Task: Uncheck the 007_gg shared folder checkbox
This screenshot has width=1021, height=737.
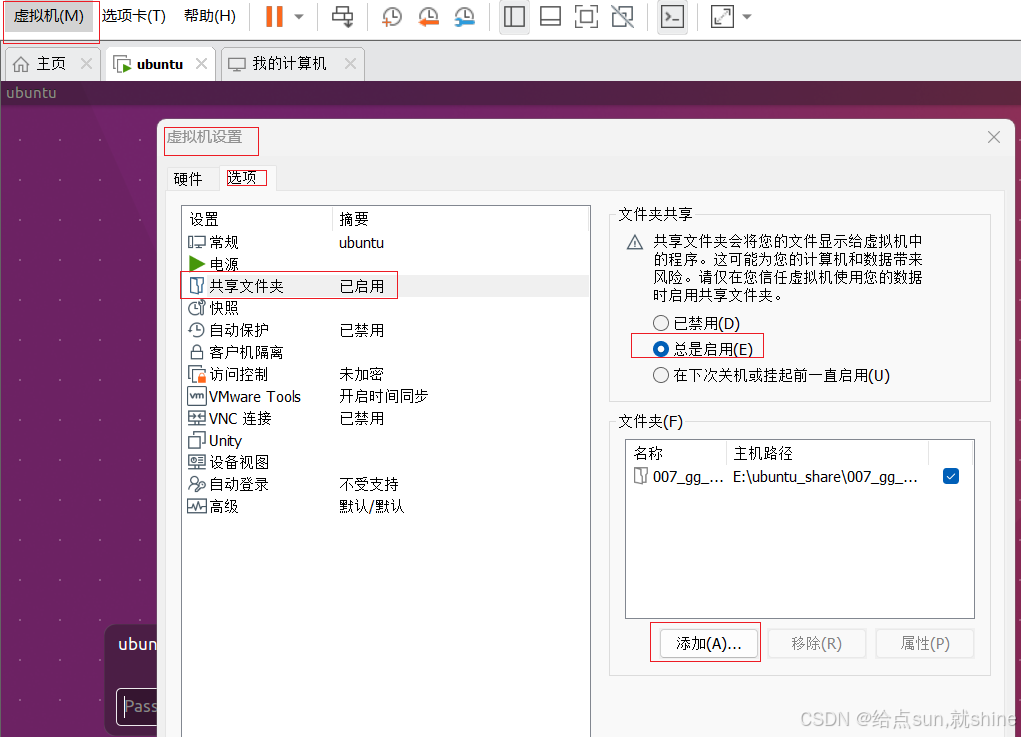Action: pos(951,477)
